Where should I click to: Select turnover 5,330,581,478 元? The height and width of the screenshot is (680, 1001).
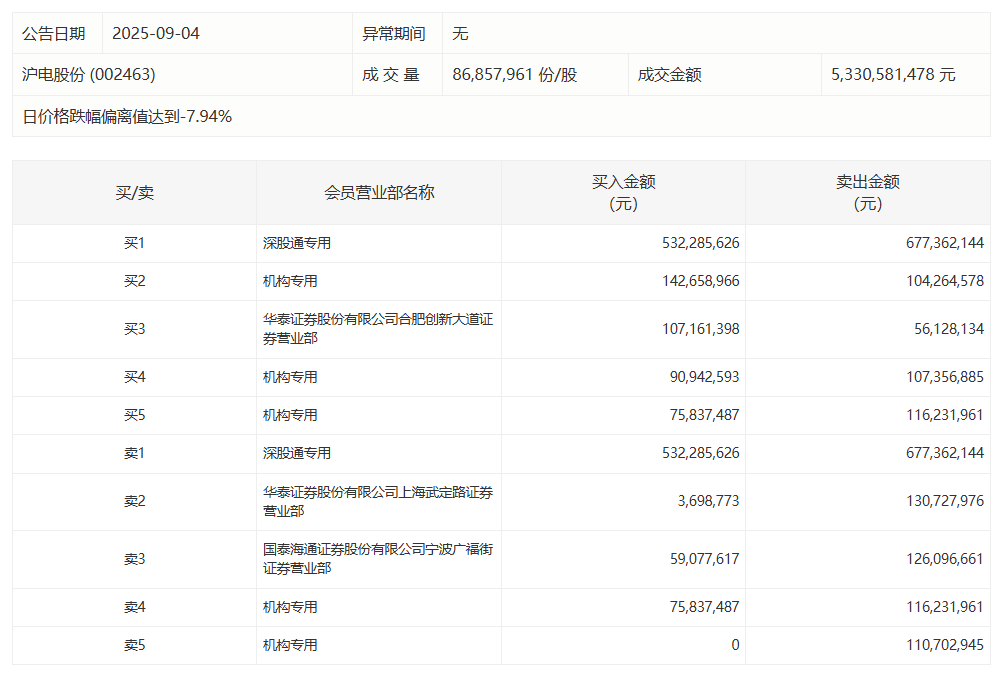[893, 75]
